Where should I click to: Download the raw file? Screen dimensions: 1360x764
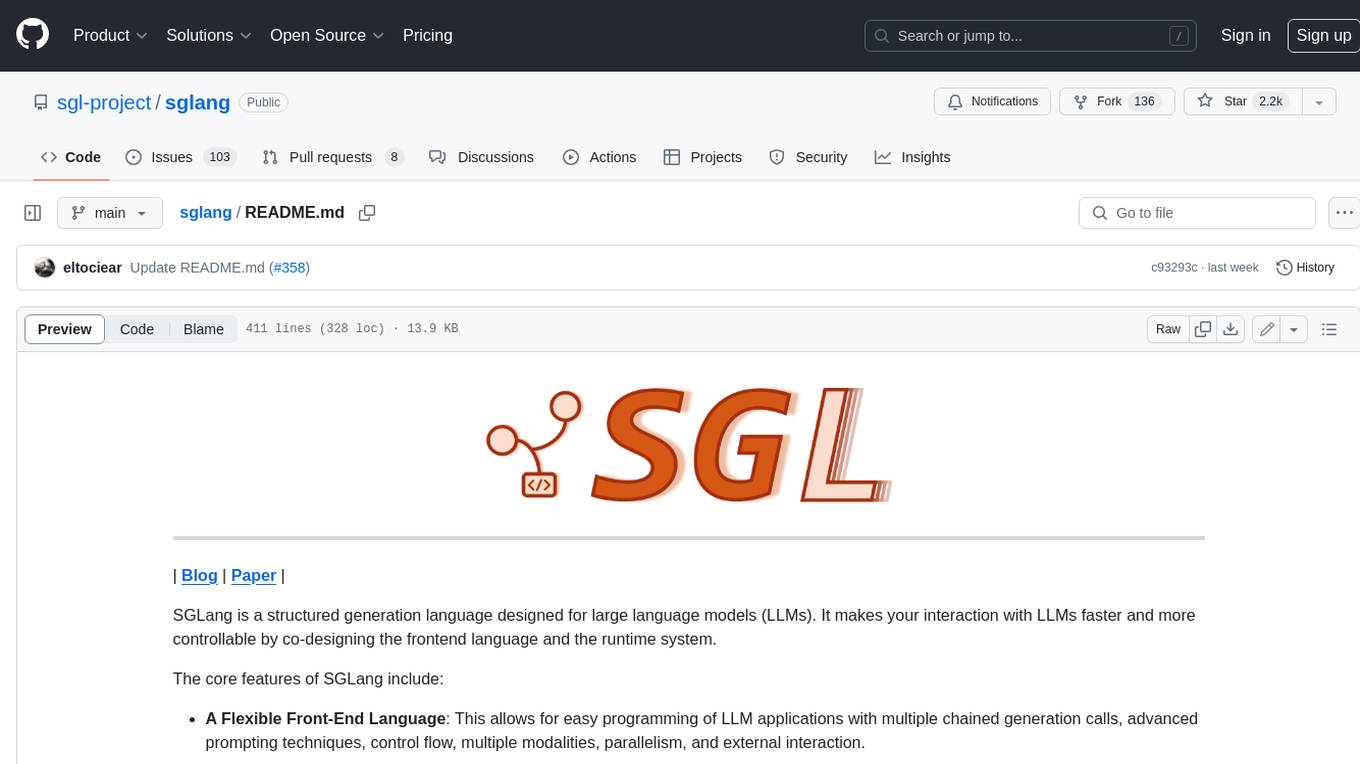[1231, 329]
